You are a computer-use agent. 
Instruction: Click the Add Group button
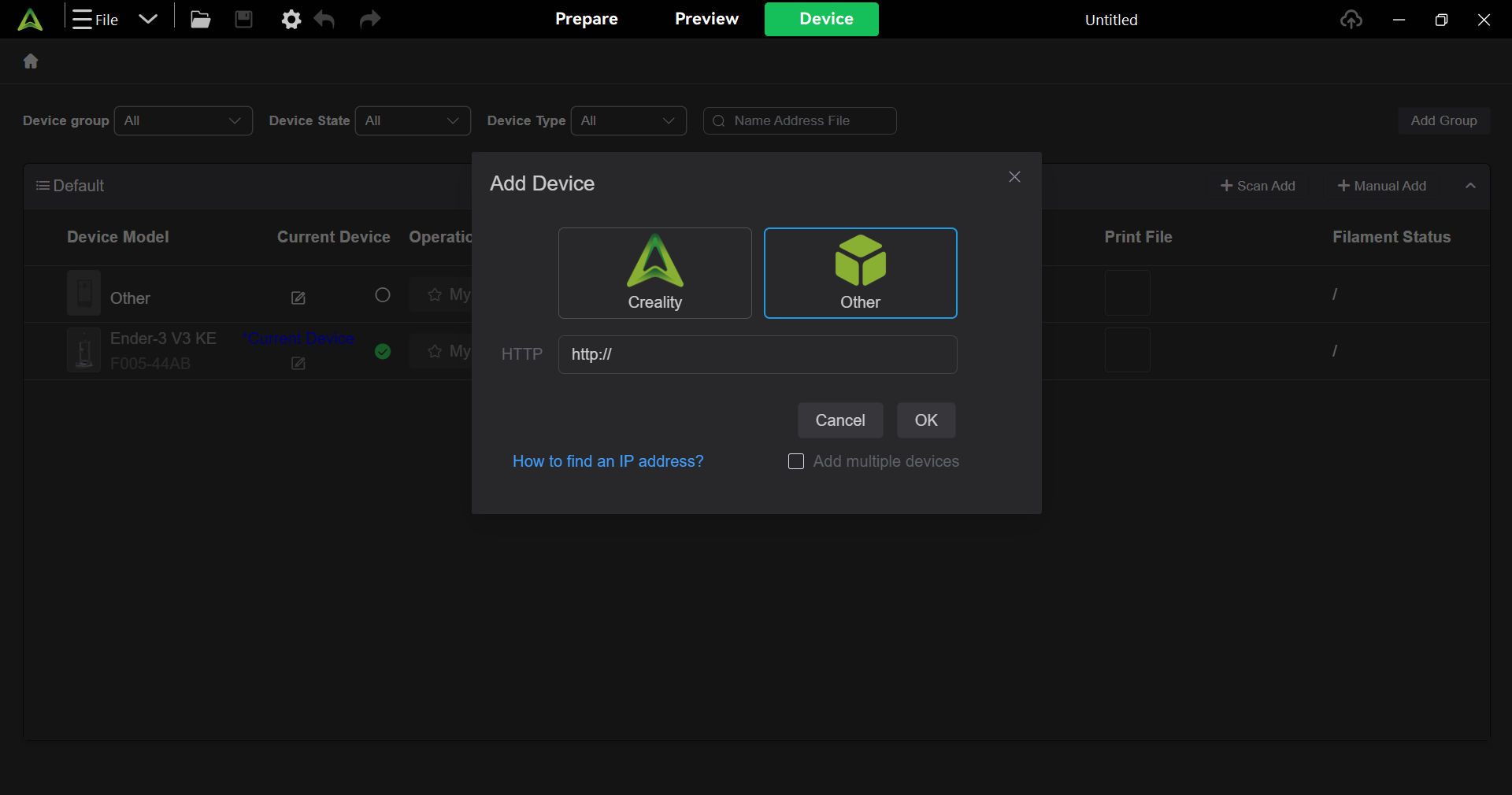pyautogui.click(x=1443, y=120)
